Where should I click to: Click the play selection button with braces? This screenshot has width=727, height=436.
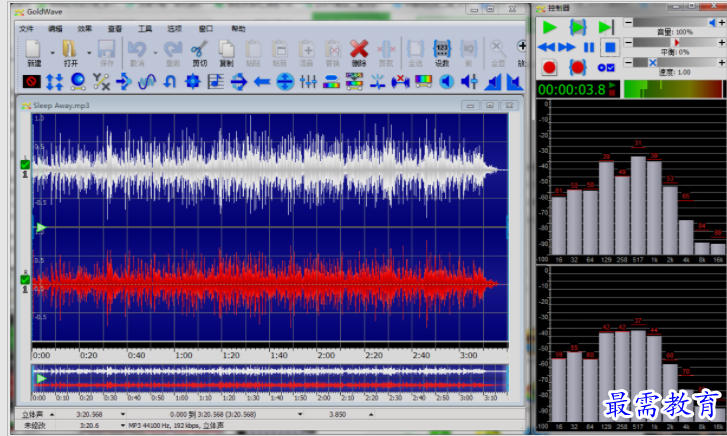[x=578, y=27]
